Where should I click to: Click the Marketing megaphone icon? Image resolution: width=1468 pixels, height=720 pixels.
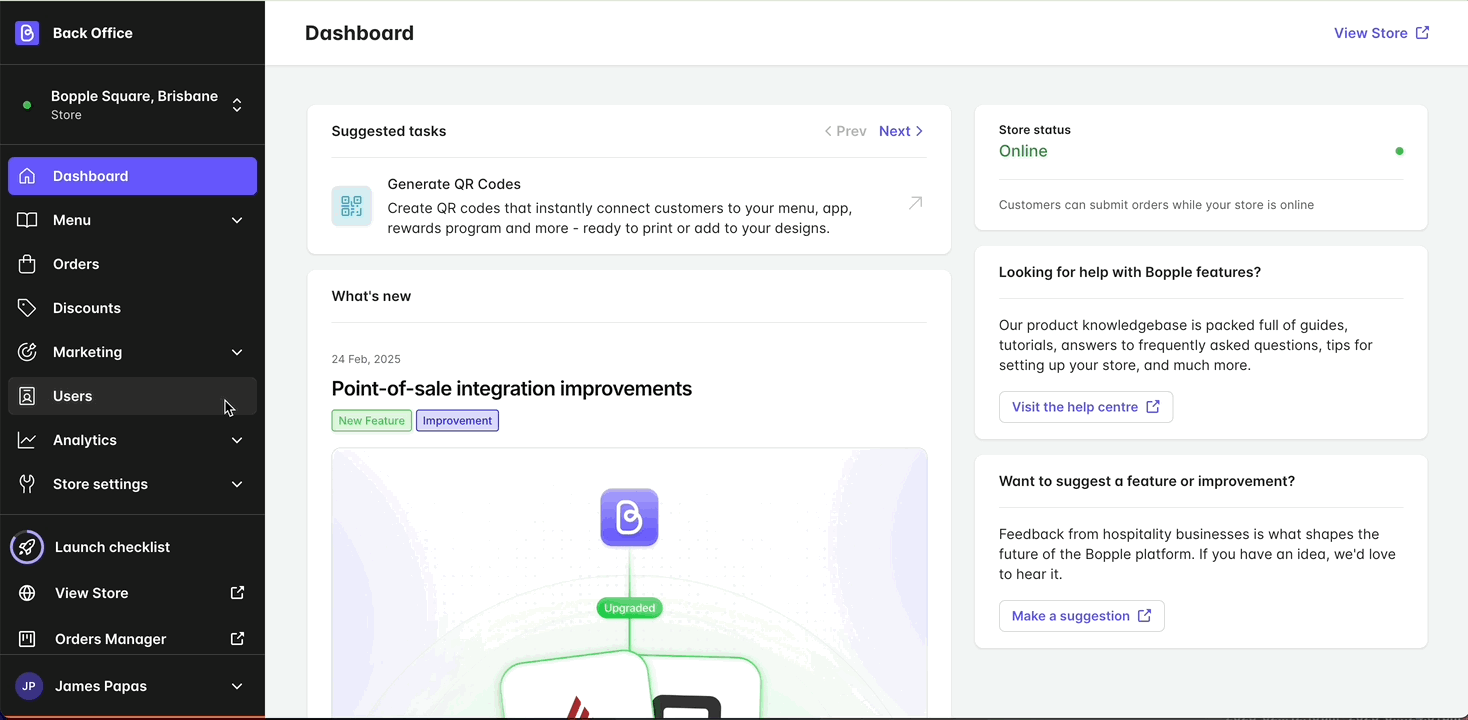click(28, 351)
